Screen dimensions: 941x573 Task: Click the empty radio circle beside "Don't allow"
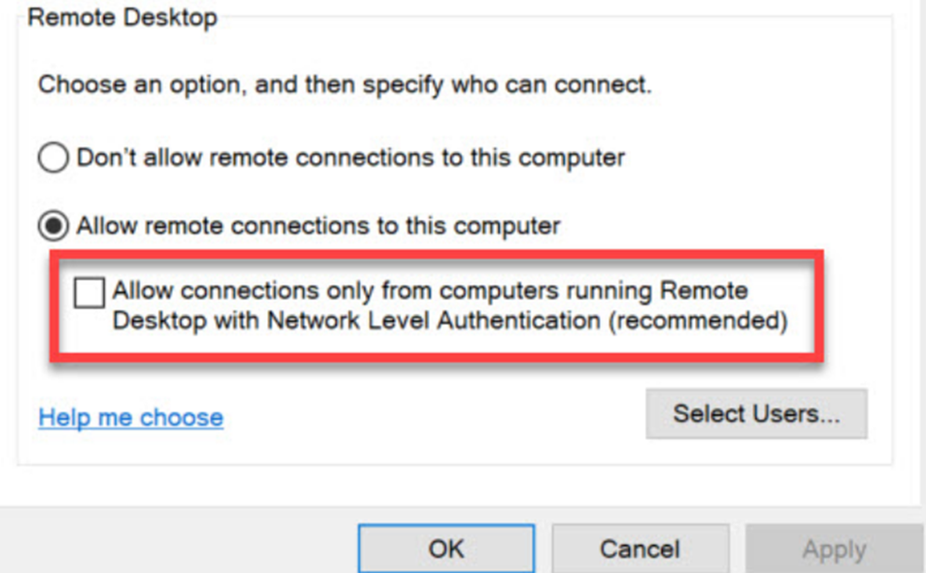click(53, 158)
